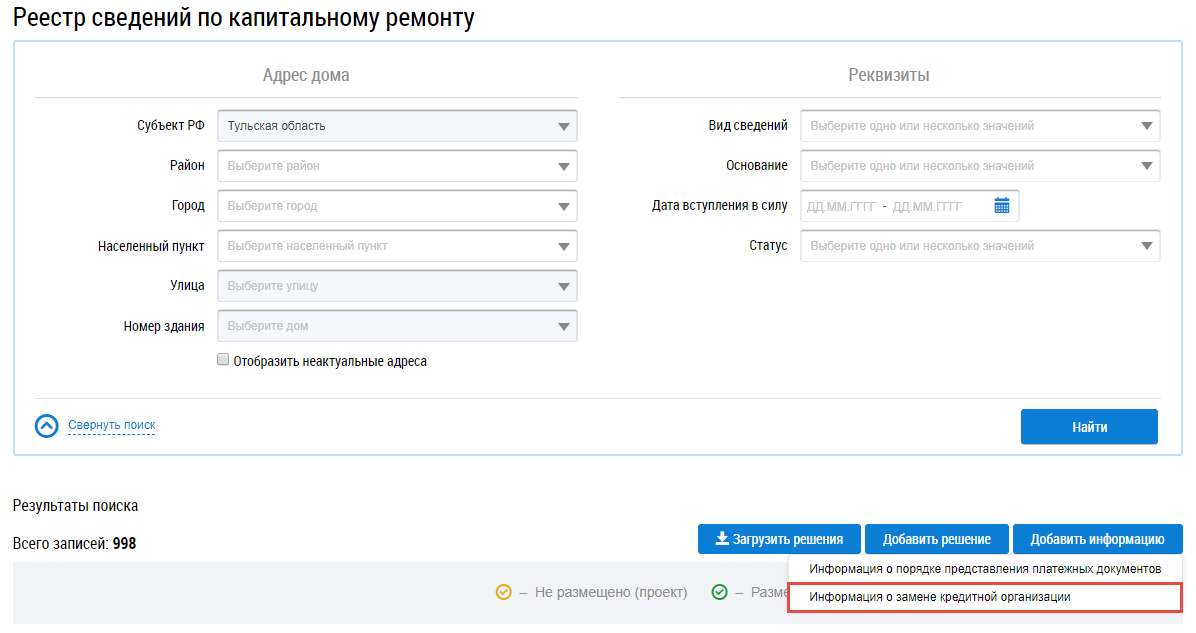Expand the 'Город' dropdown

397,206
